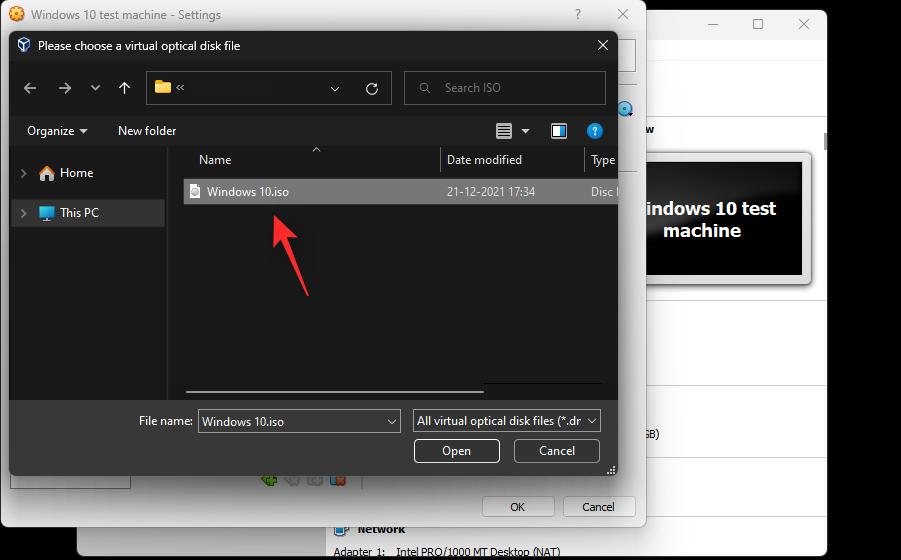
Task: Cancel the file chooser dialog
Action: click(556, 451)
